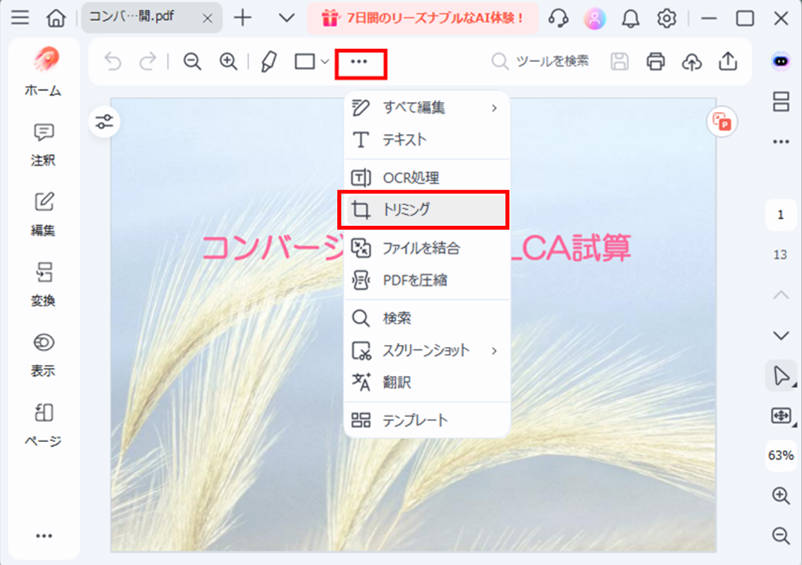Open the properties sliders panel icon

point(104,122)
